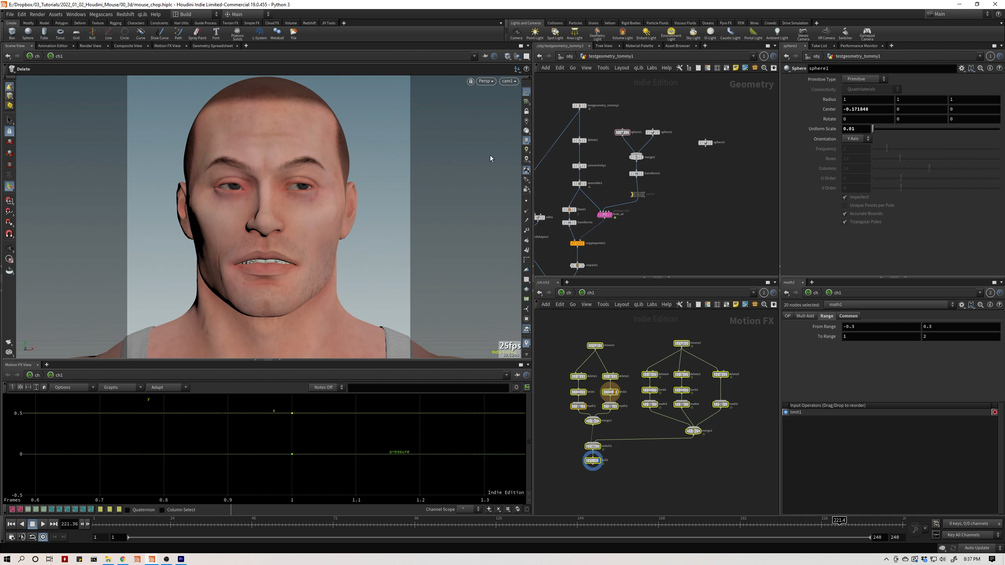Switch to the Geometry Spreadsheet tab
This screenshot has width=1005, height=565.
pyautogui.click(x=213, y=45)
